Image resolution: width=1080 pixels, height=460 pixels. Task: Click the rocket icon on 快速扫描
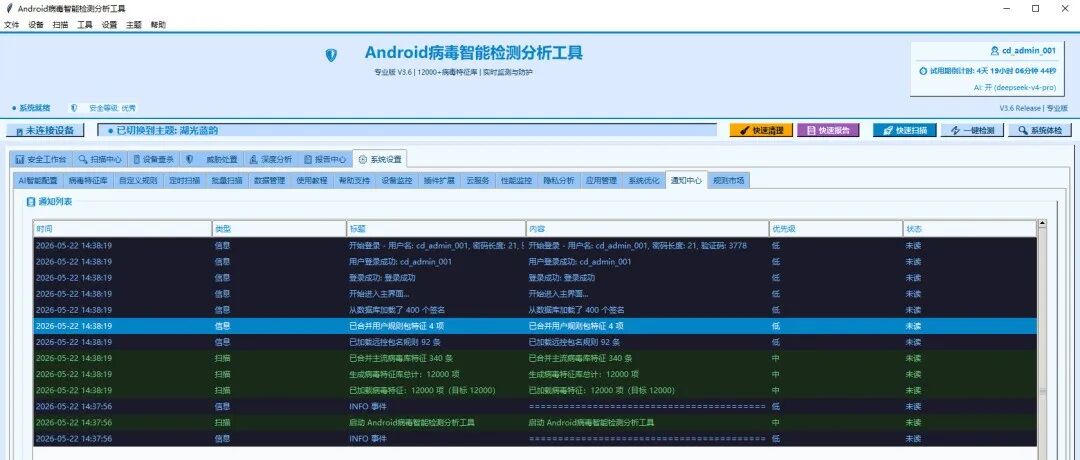(x=888, y=130)
